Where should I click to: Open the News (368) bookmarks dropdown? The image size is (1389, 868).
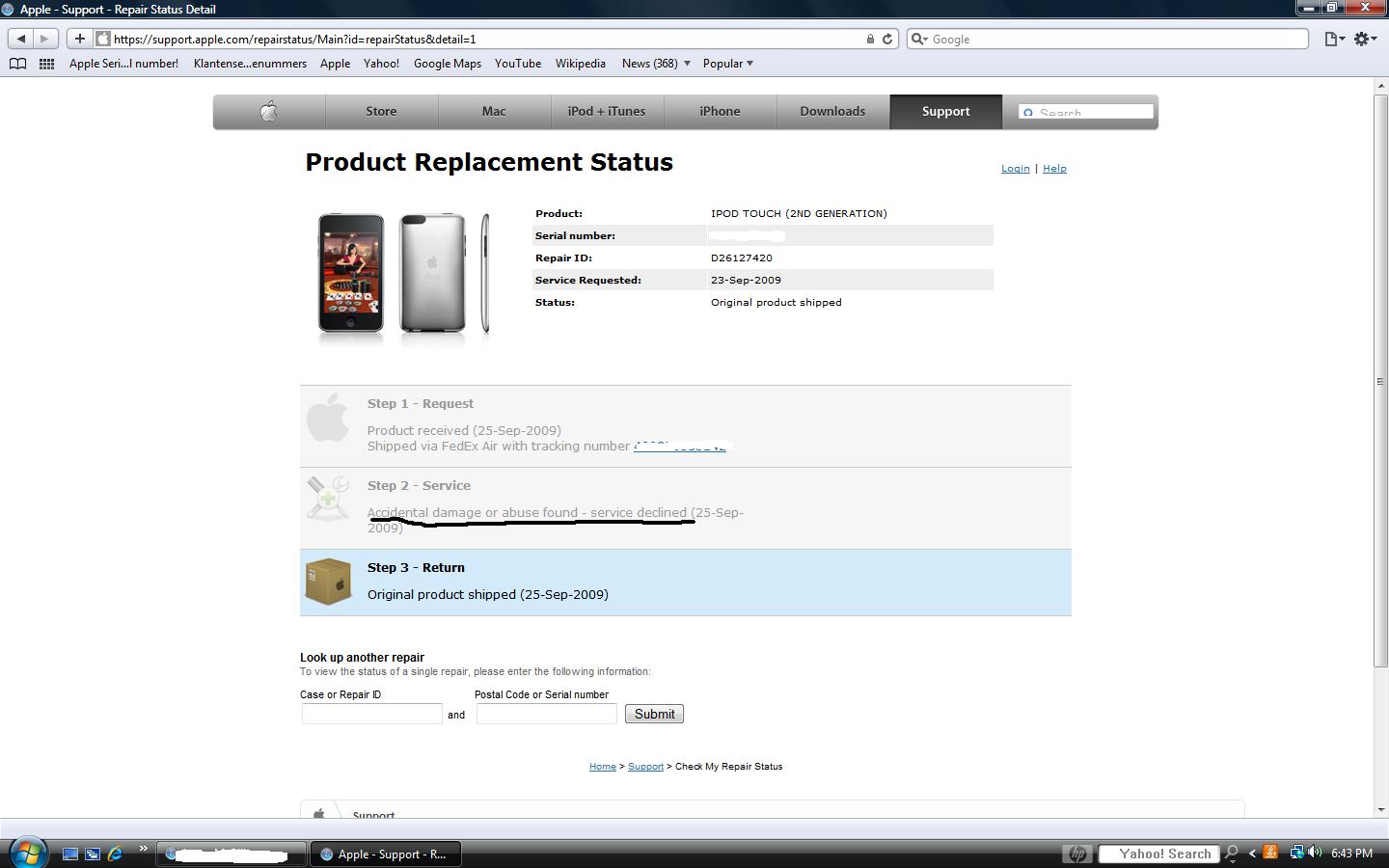pos(656,64)
